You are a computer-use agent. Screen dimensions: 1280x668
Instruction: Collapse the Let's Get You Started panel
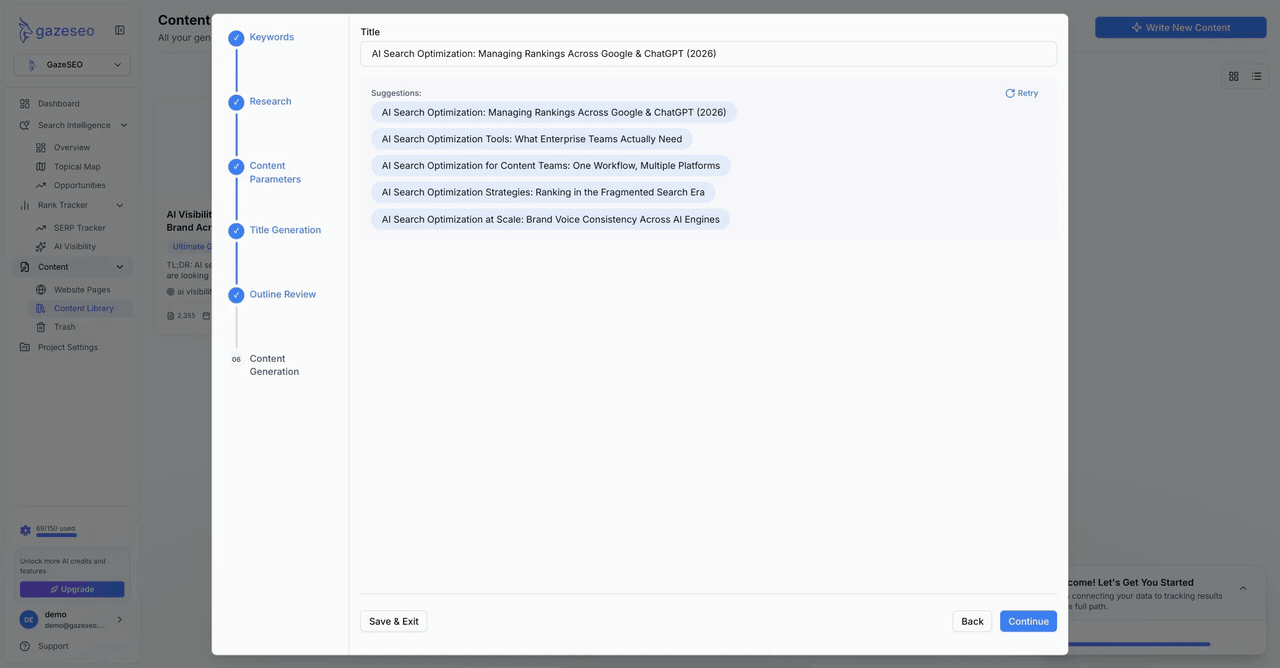(1243, 588)
